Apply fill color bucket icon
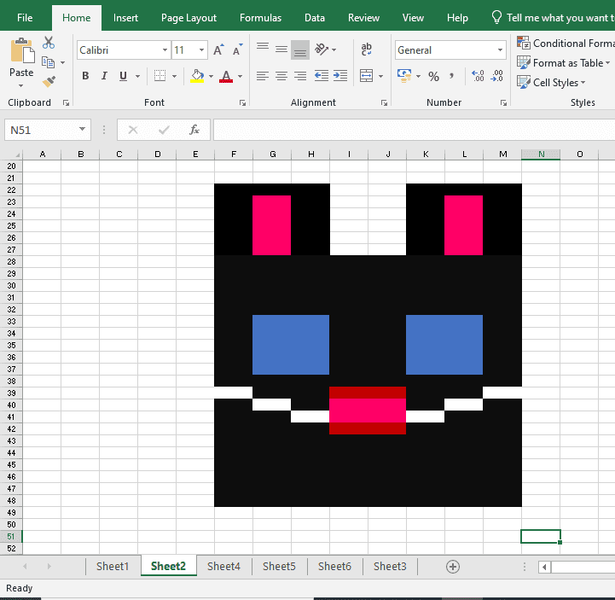The height and width of the screenshot is (600, 615). click(197, 76)
